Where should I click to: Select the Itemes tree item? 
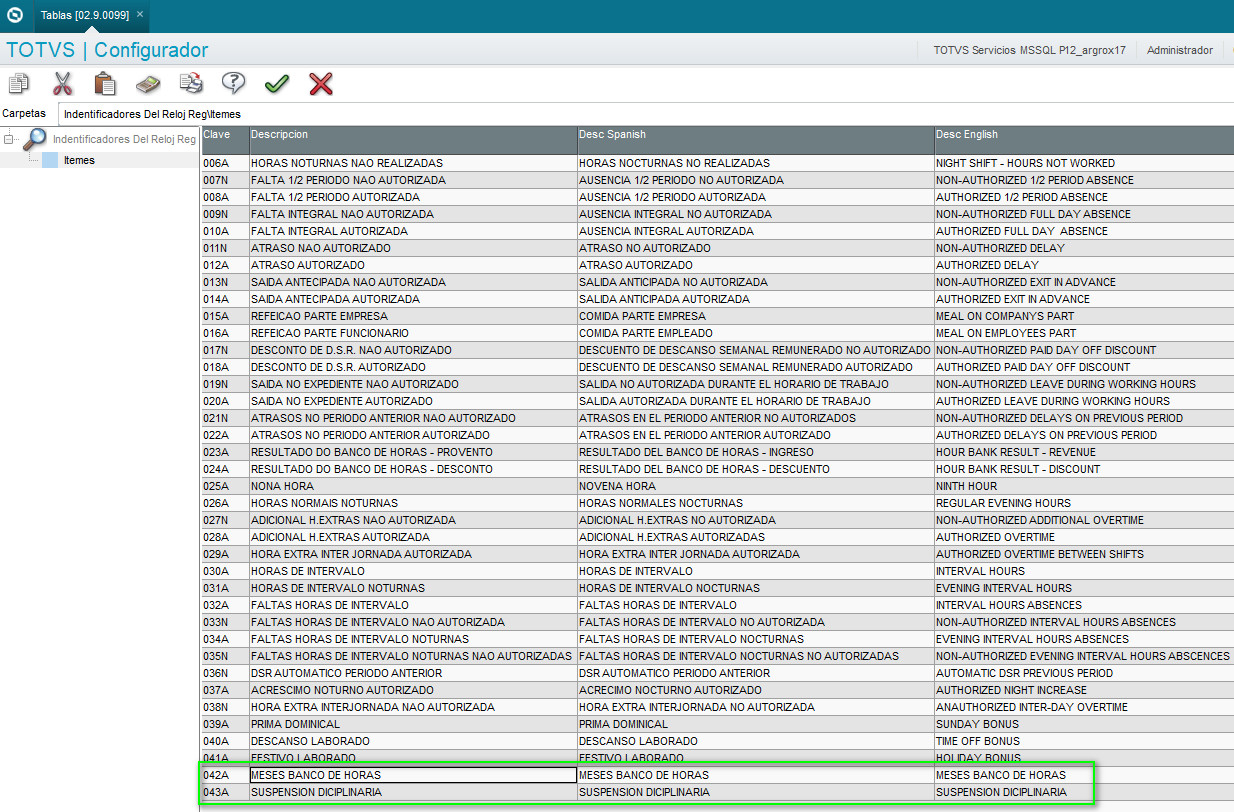click(79, 160)
